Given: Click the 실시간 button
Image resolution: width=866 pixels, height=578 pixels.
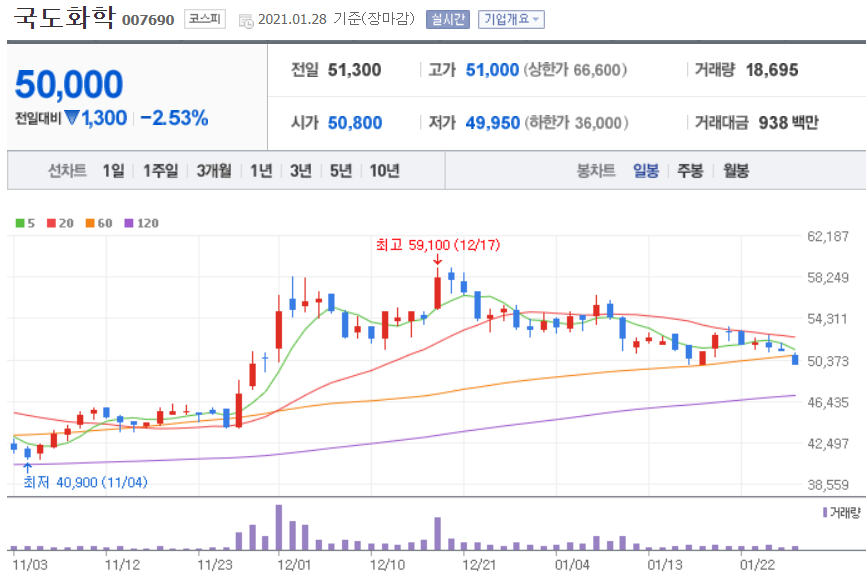Looking at the screenshot, I should (448, 19).
